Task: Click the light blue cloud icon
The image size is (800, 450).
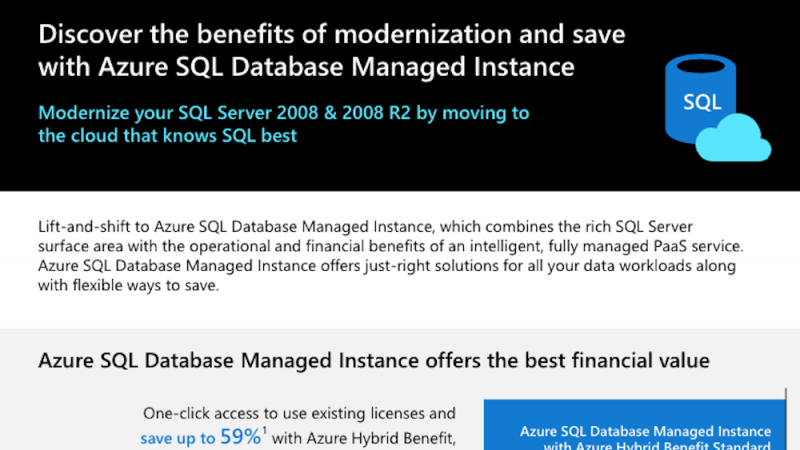Action: coord(733,138)
